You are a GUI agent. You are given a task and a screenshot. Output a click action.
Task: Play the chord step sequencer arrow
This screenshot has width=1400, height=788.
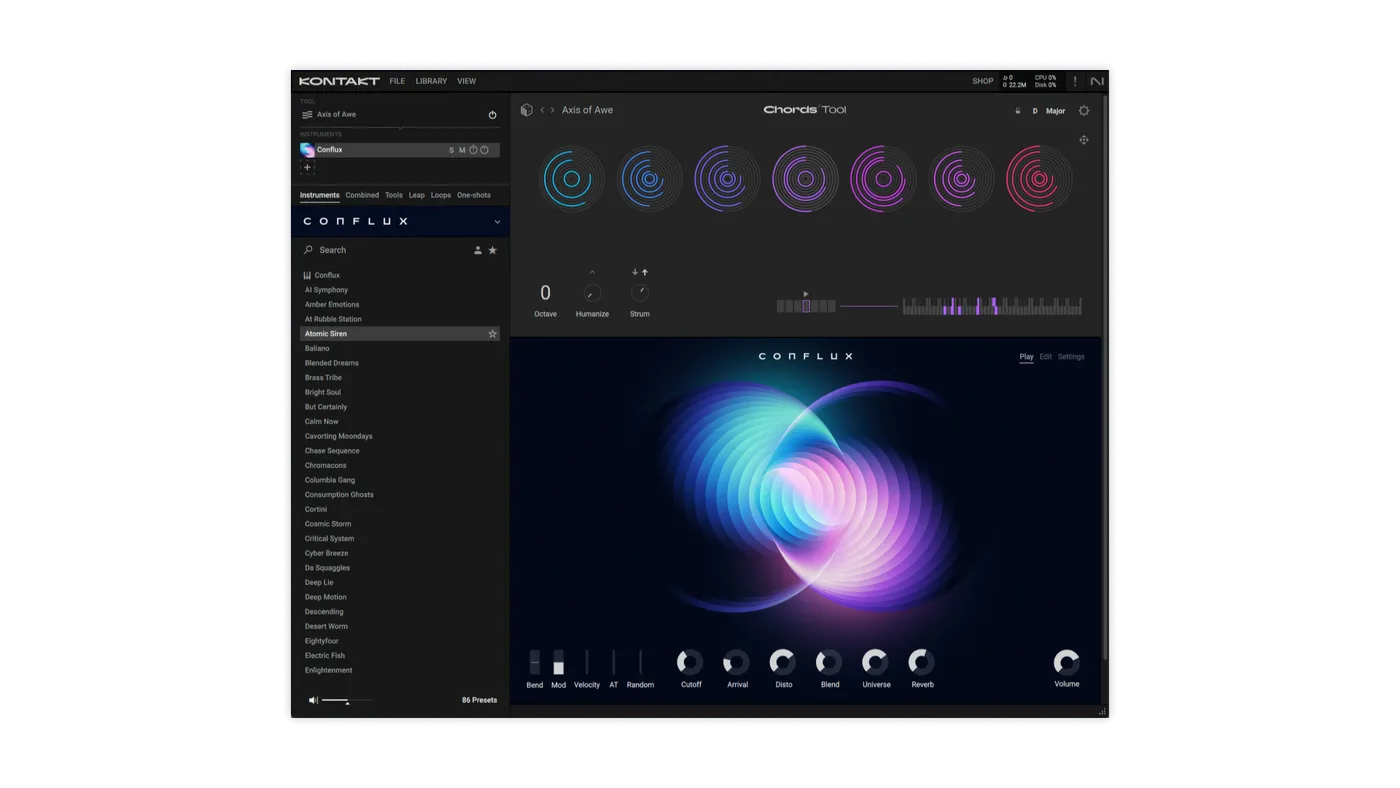click(805, 294)
